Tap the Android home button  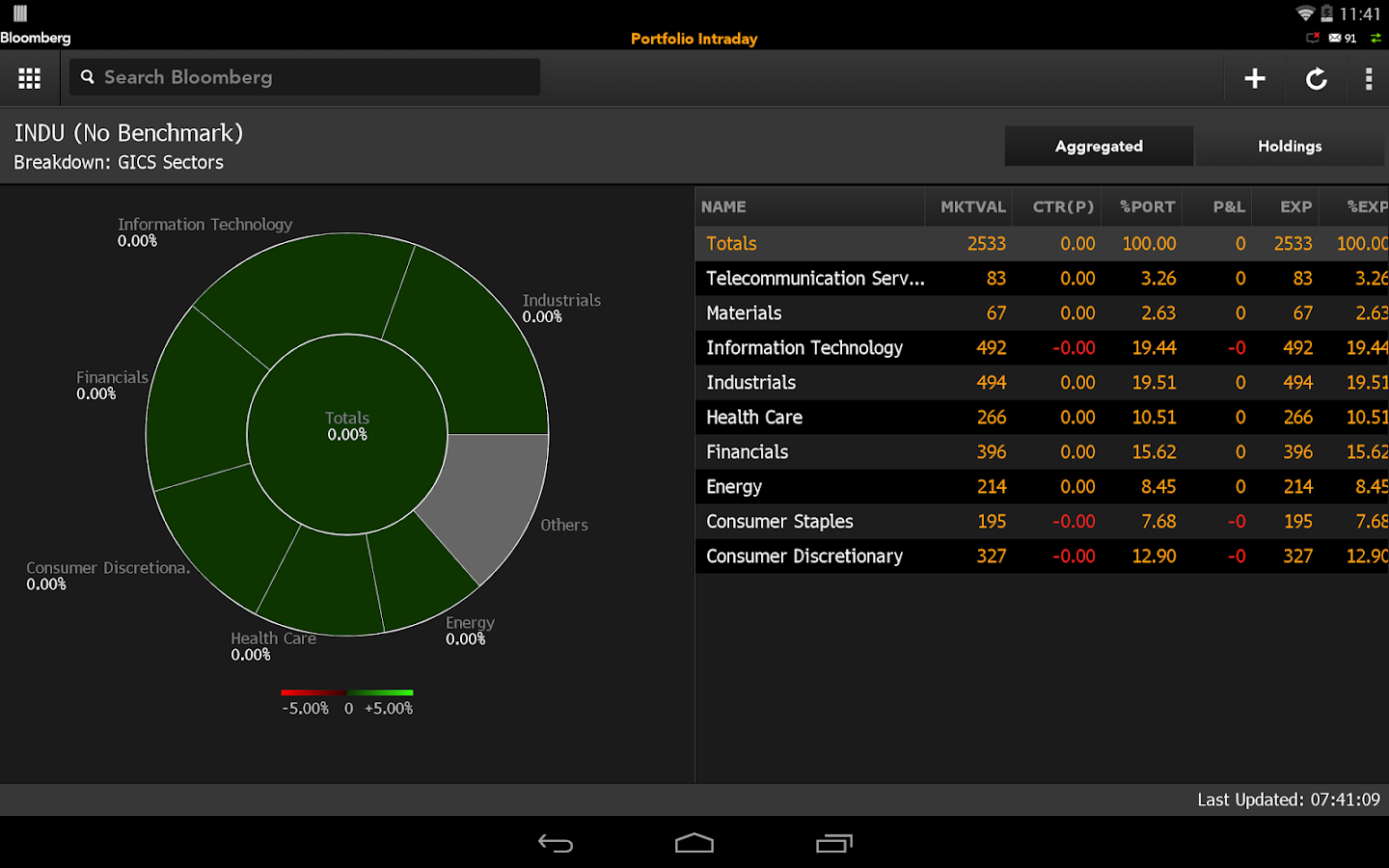[x=694, y=843]
